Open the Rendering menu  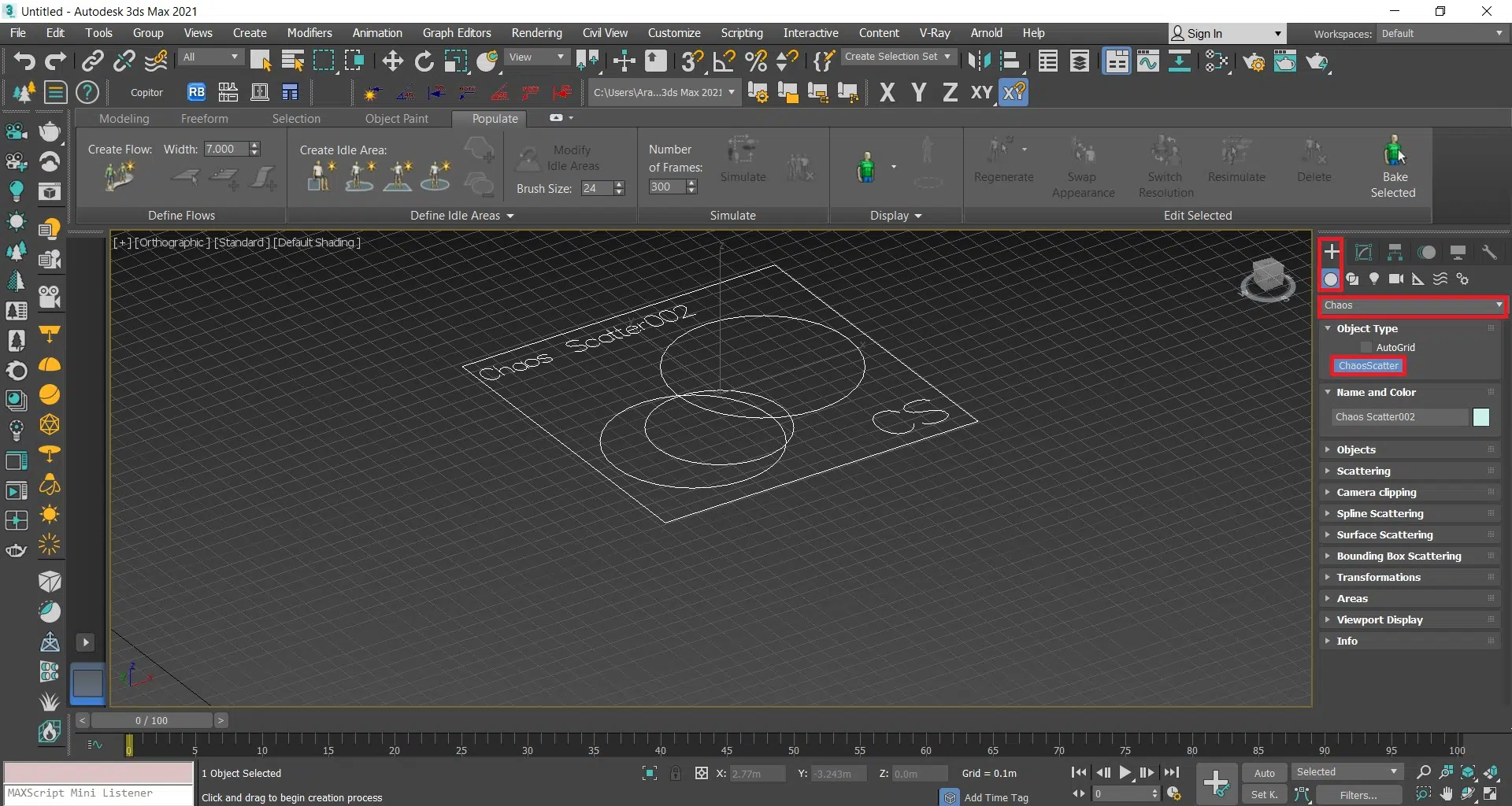(x=536, y=33)
